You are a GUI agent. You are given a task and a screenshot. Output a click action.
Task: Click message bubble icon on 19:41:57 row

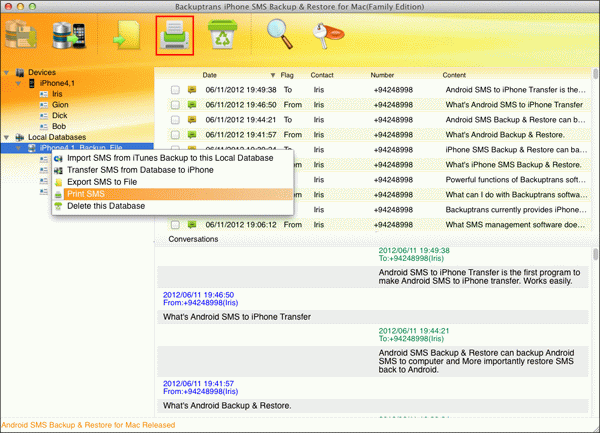(192, 135)
